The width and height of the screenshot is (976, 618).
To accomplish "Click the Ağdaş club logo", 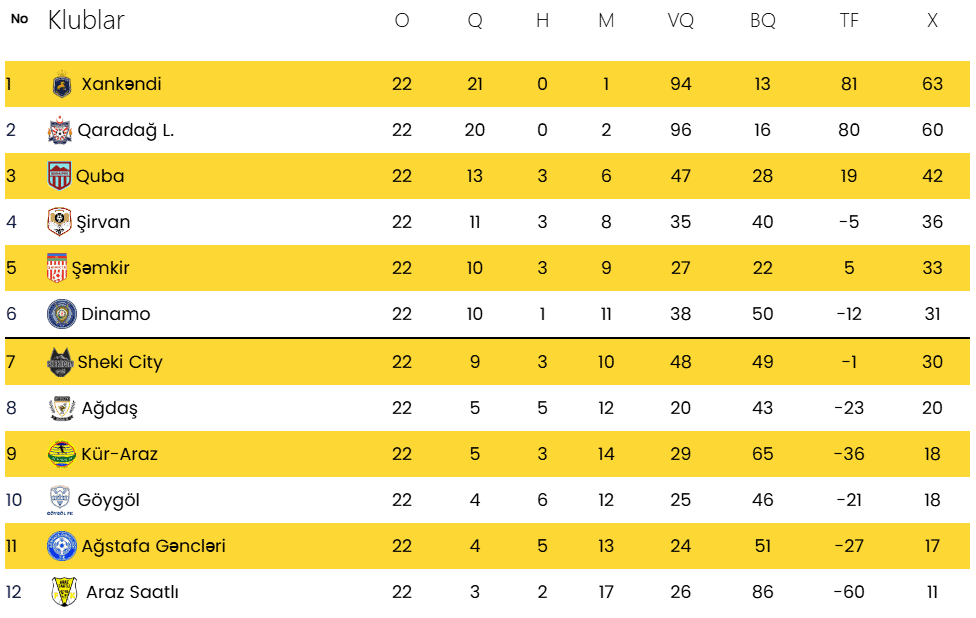I will click(62, 408).
